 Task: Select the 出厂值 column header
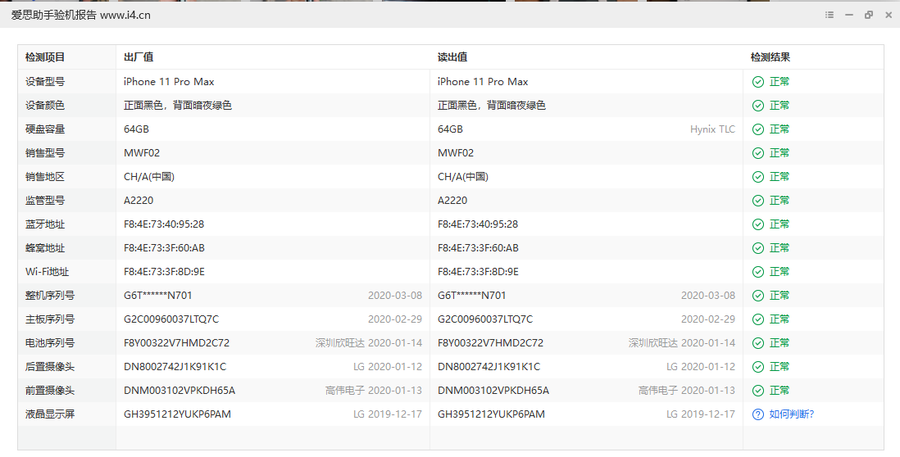pyautogui.click(x=138, y=57)
